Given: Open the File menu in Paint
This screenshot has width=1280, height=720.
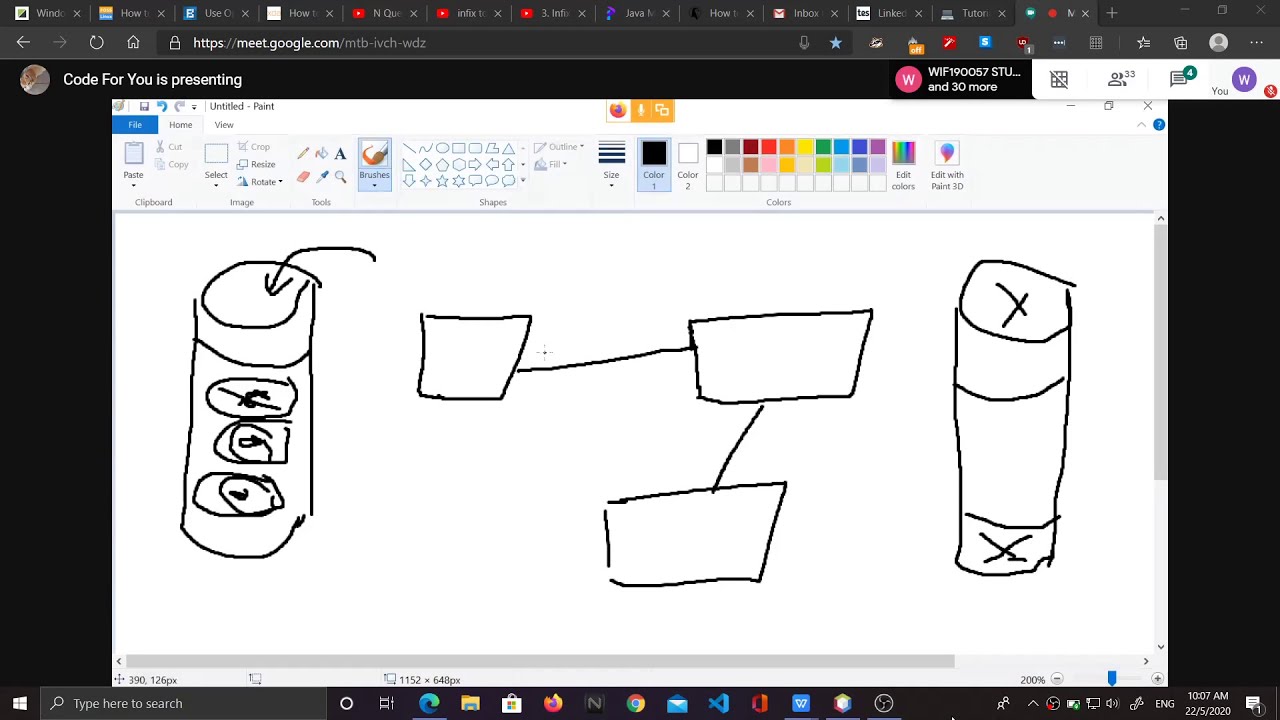Looking at the screenshot, I should point(135,125).
